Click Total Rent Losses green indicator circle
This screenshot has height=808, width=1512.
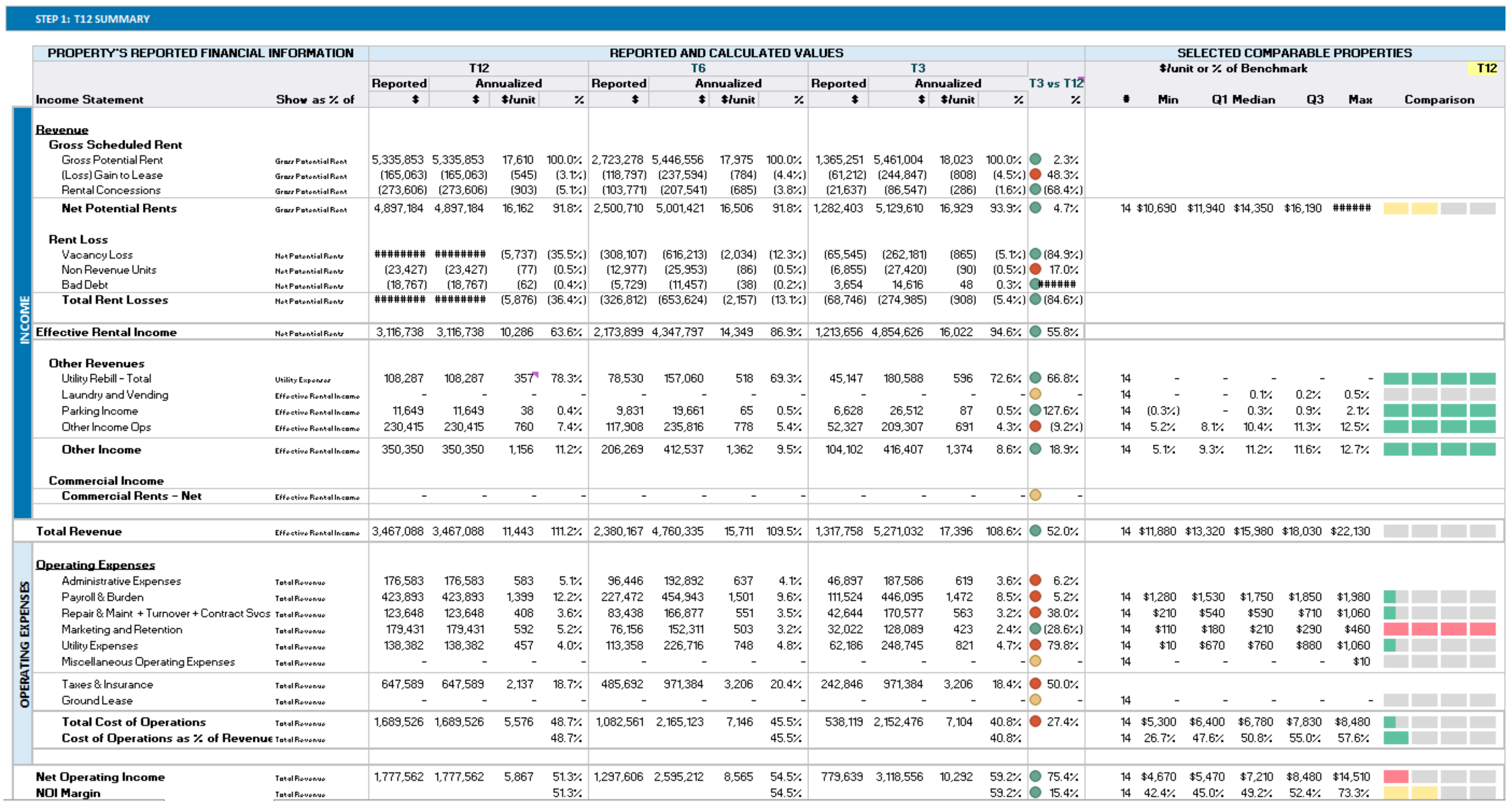click(x=1035, y=299)
